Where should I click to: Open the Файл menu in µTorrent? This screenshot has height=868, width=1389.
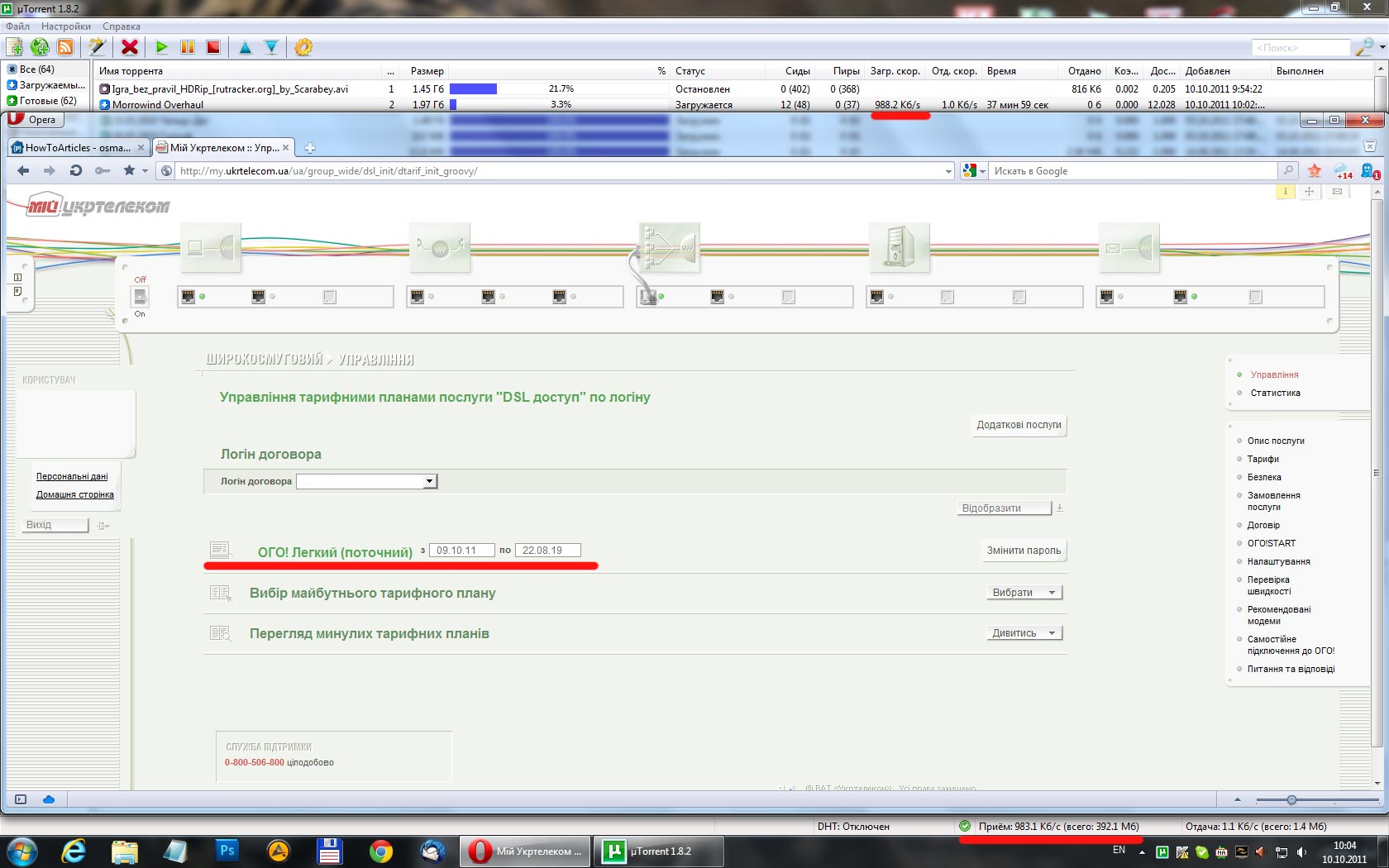(x=17, y=26)
